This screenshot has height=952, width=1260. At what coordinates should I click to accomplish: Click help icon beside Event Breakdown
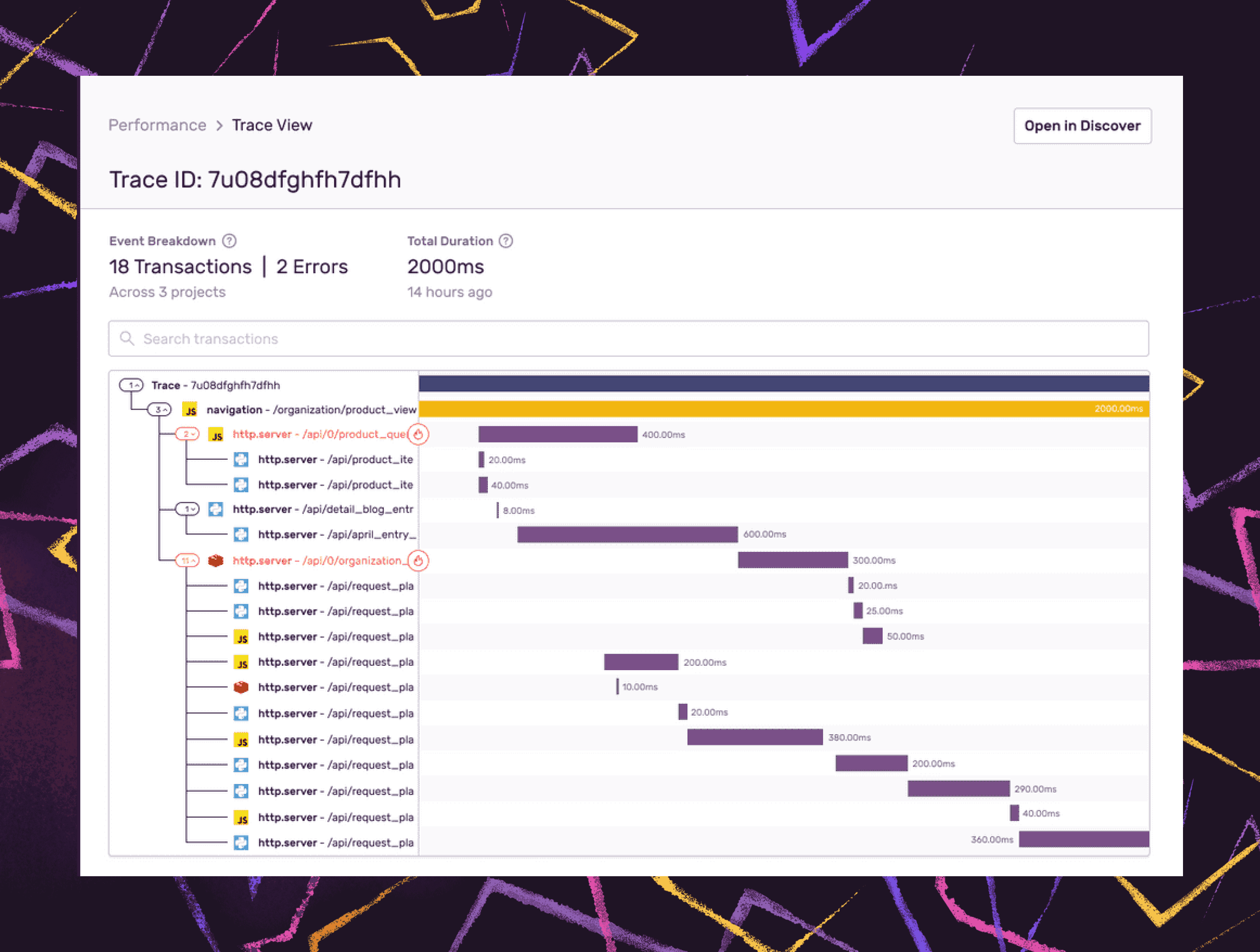click(x=229, y=241)
